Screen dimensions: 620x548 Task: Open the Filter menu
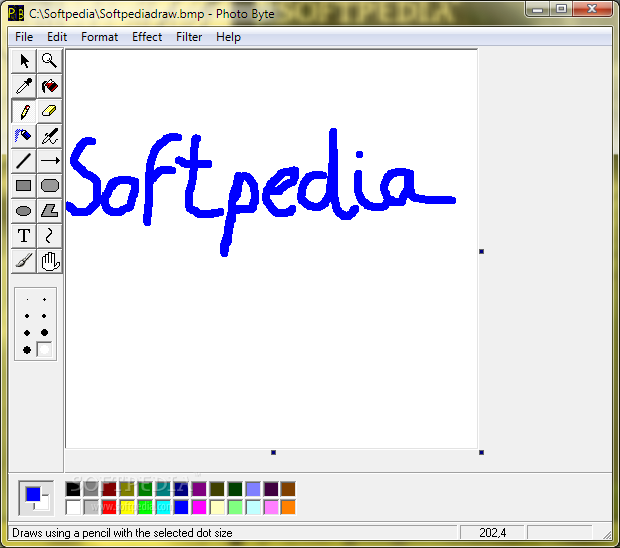point(189,37)
